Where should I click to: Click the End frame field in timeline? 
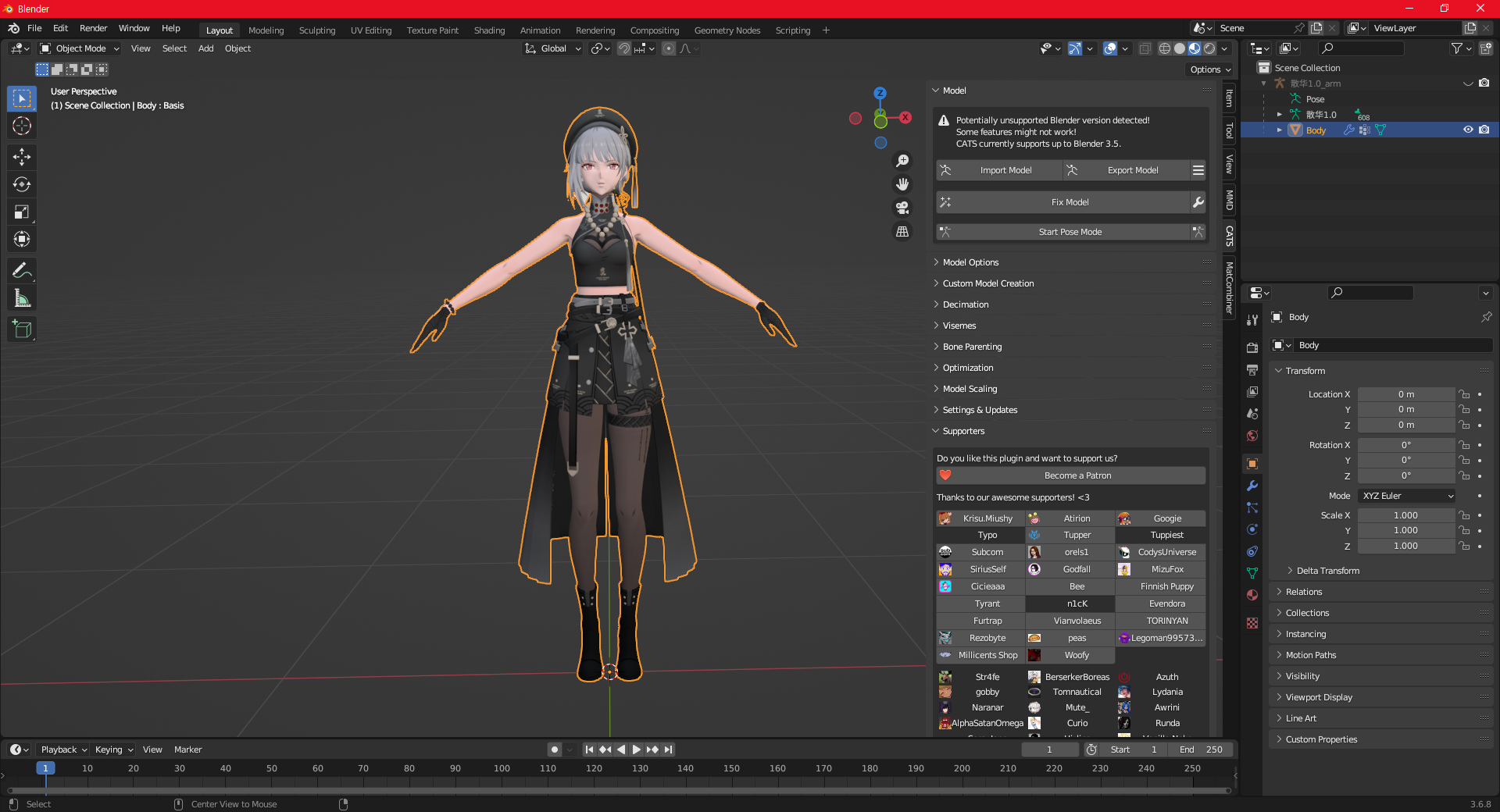(1202, 750)
